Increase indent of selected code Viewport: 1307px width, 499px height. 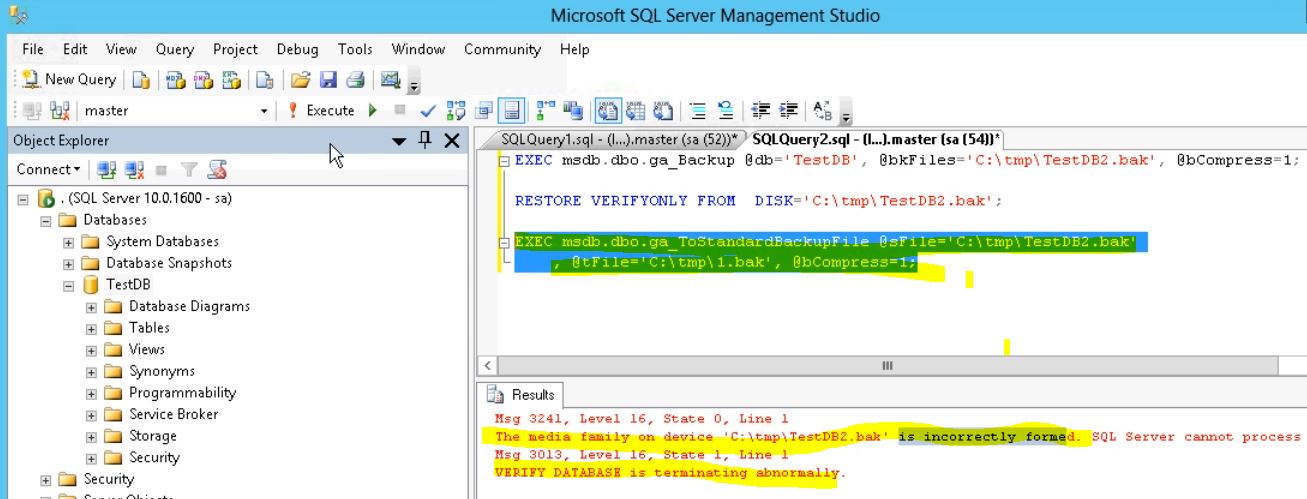(x=789, y=111)
